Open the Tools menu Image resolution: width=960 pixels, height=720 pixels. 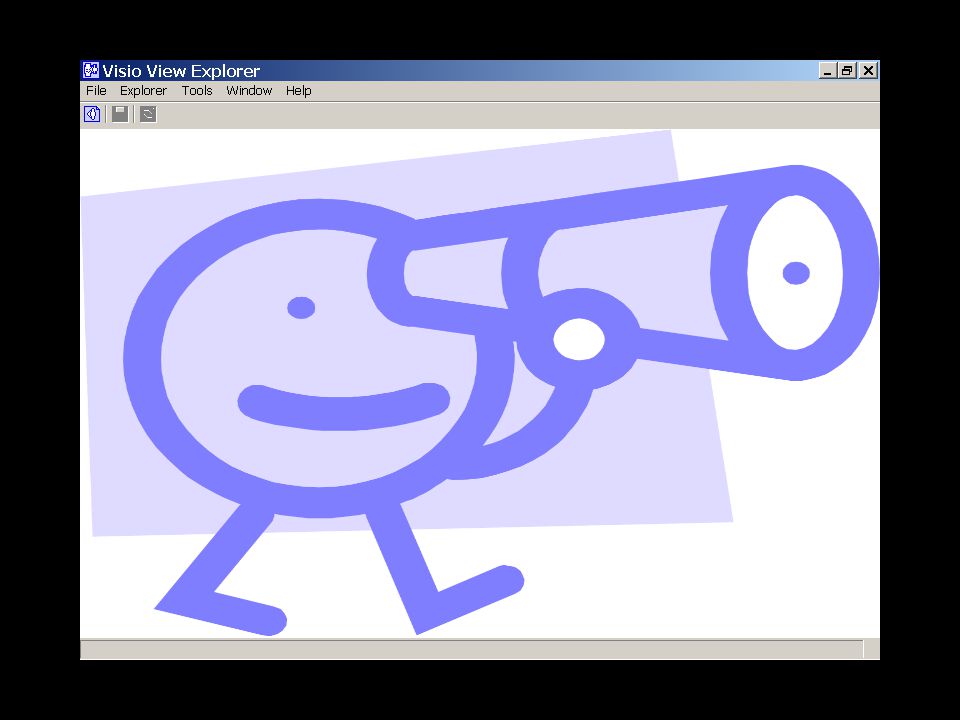pyautogui.click(x=197, y=91)
